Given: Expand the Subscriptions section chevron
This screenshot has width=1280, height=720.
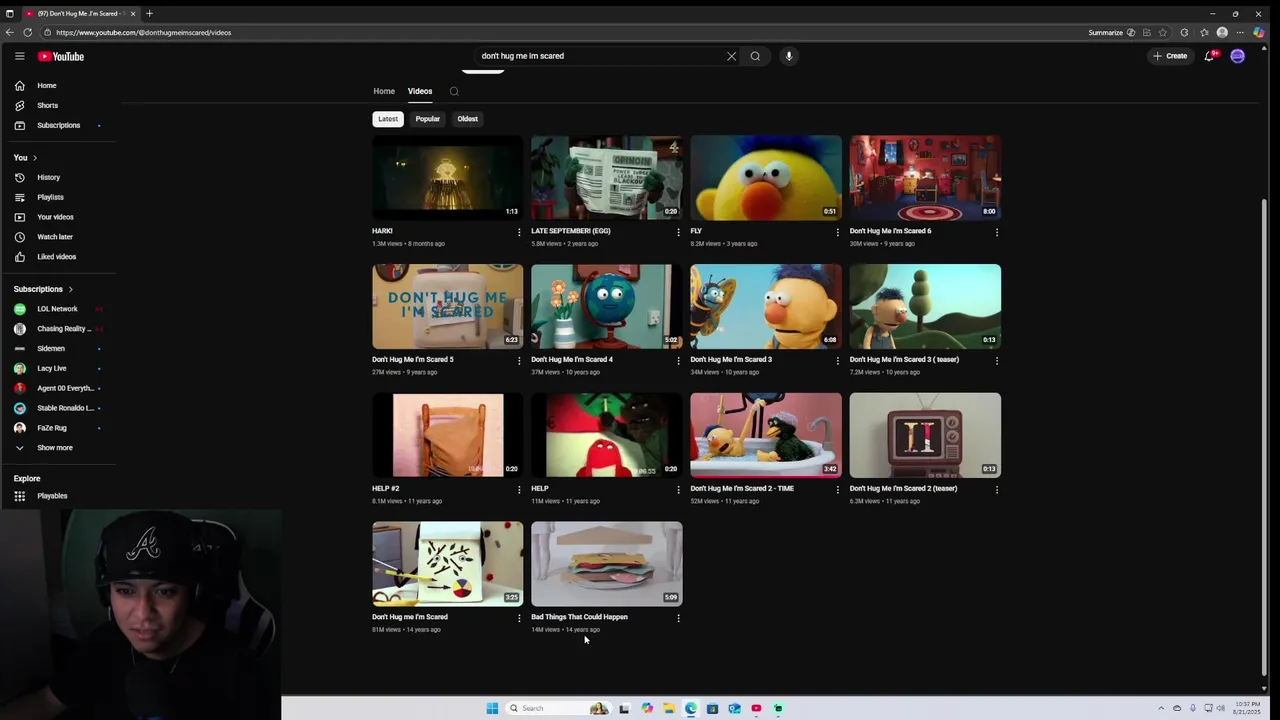Looking at the screenshot, I should pyautogui.click(x=70, y=289).
